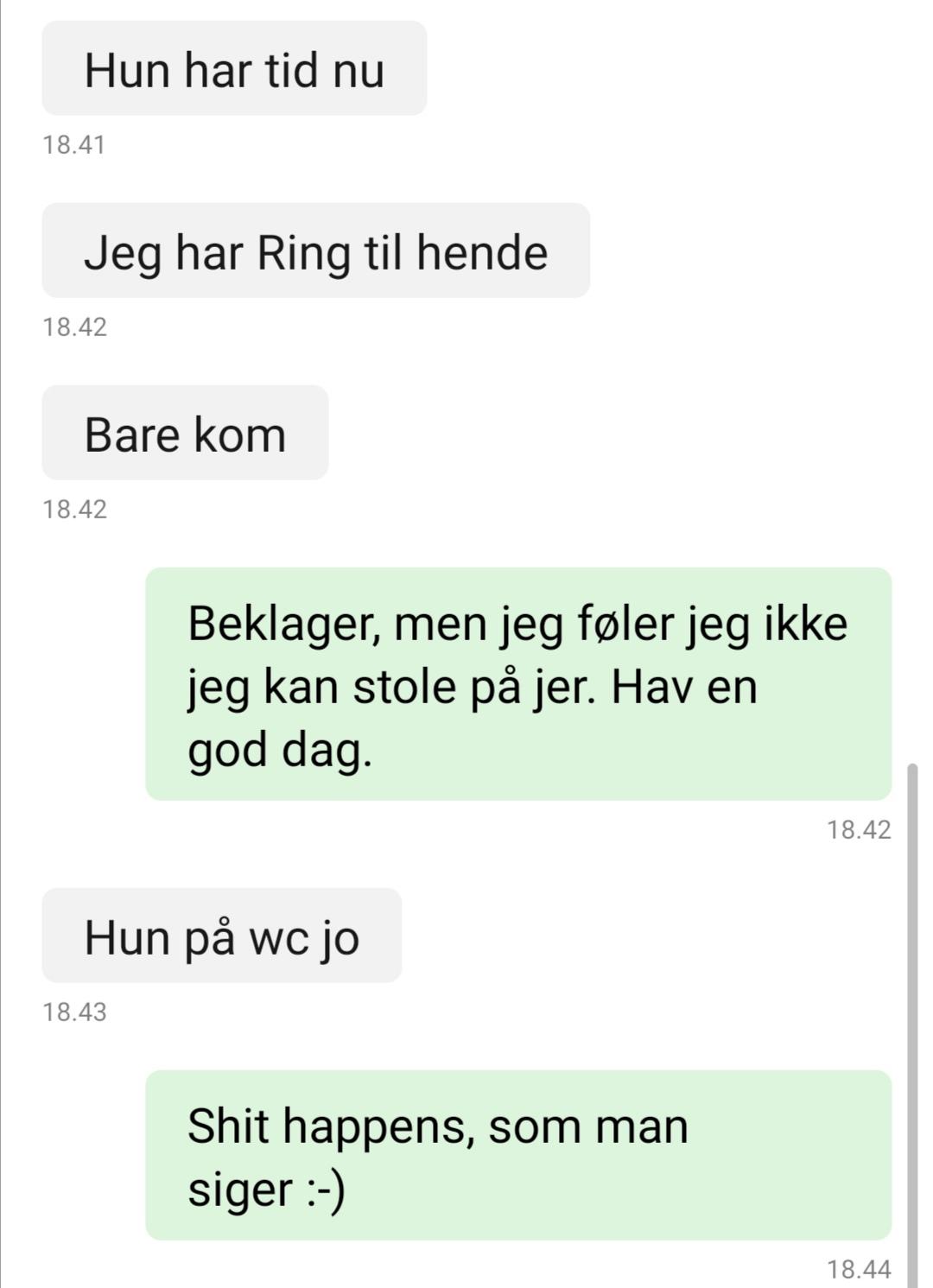Tap the green 'Beklager, men jeg føler' message

click(518, 683)
